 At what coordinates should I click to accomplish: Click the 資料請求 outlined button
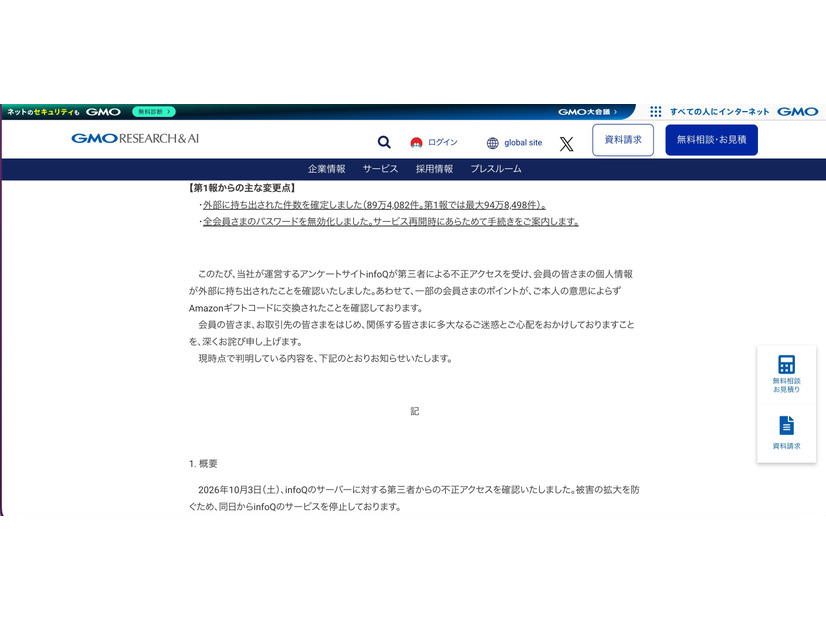(x=623, y=140)
